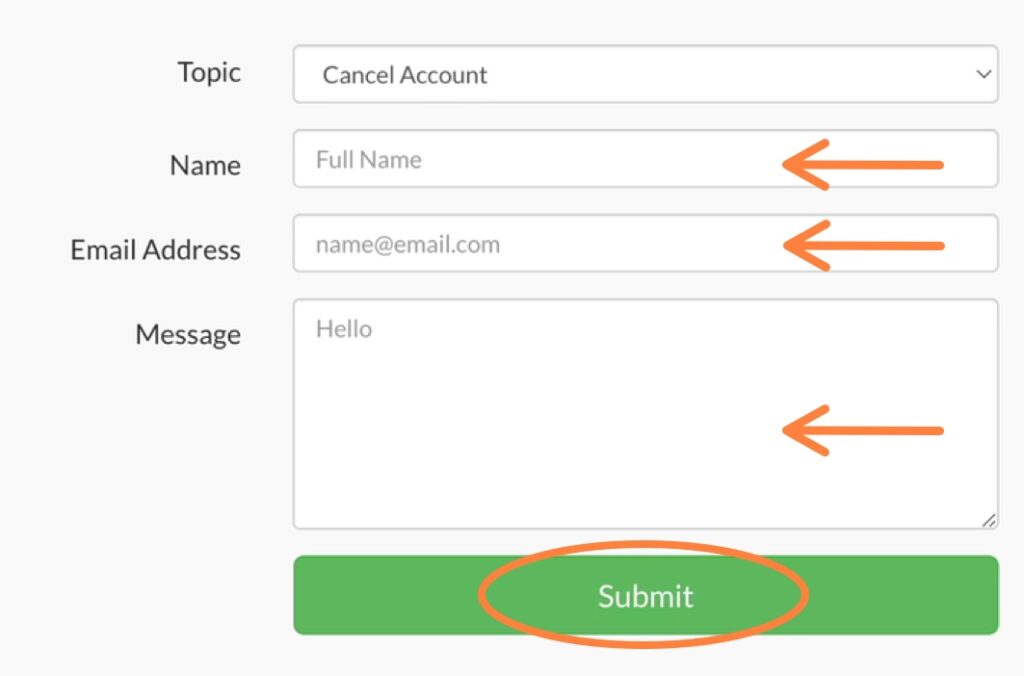Click the white "Submit" text label
The image size is (1024, 676).
tap(645, 597)
